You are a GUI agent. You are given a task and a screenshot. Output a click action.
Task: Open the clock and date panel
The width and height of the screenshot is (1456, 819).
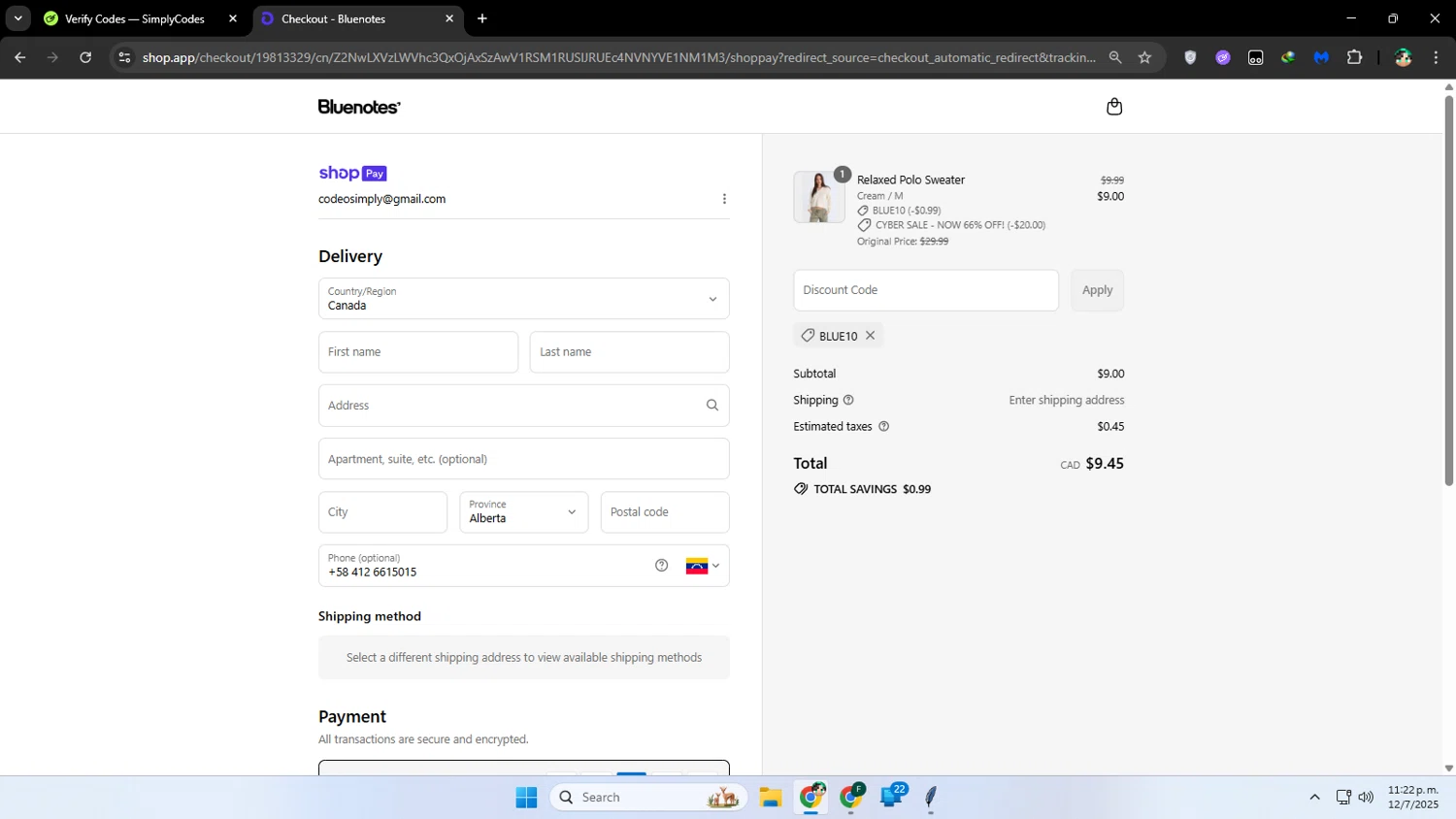coord(1413,798)
